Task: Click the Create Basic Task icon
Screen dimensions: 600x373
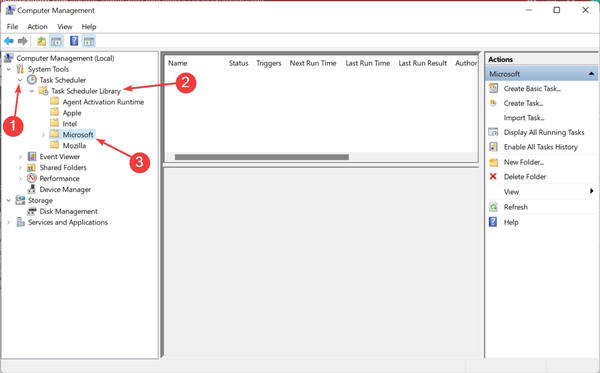Action: tap(494, 88)
